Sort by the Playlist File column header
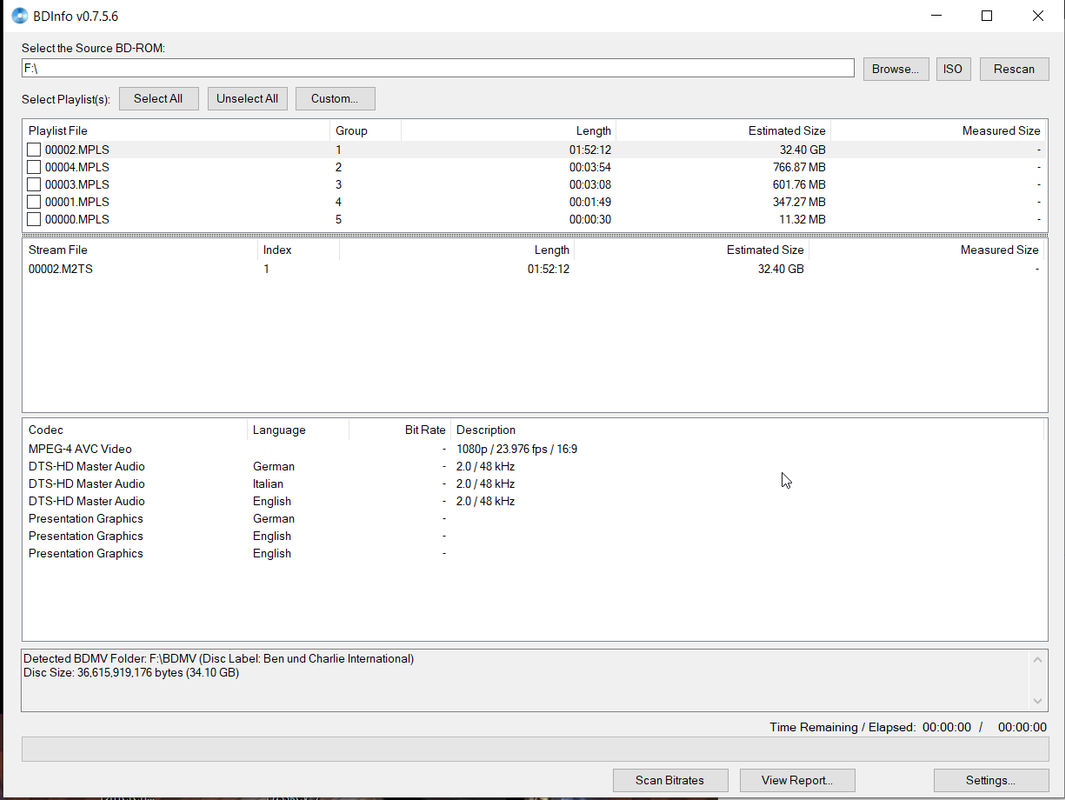The width and height of the screenshot is (1065, 800). click(177, 130)
